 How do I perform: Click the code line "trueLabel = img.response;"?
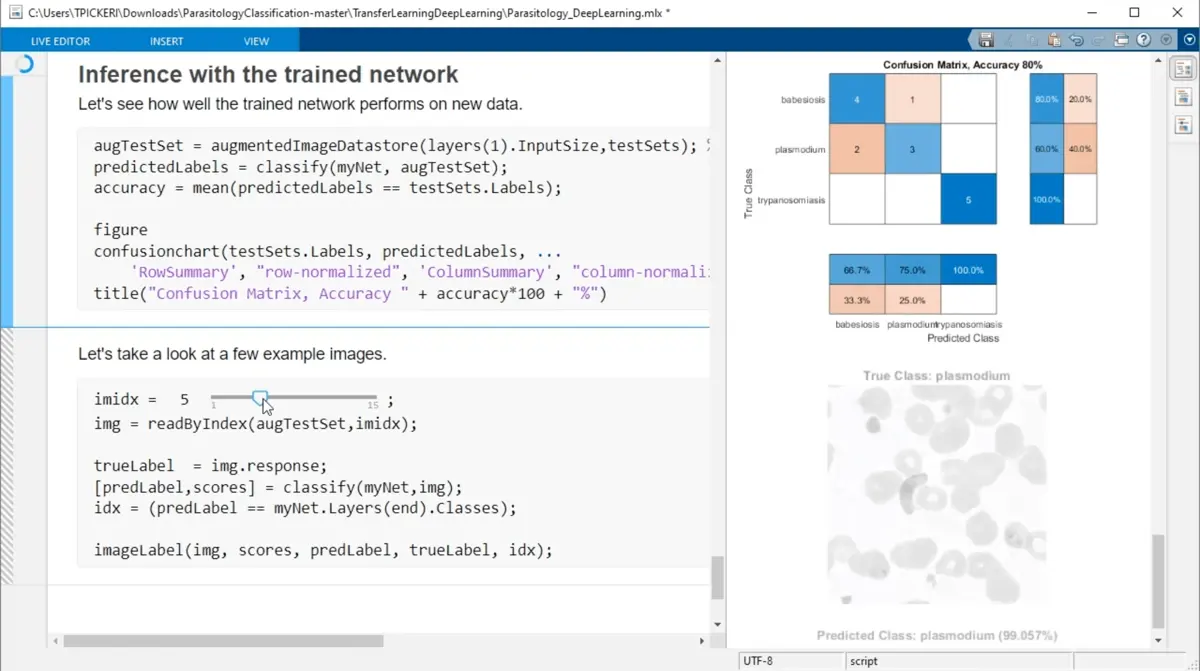[210, 466]
